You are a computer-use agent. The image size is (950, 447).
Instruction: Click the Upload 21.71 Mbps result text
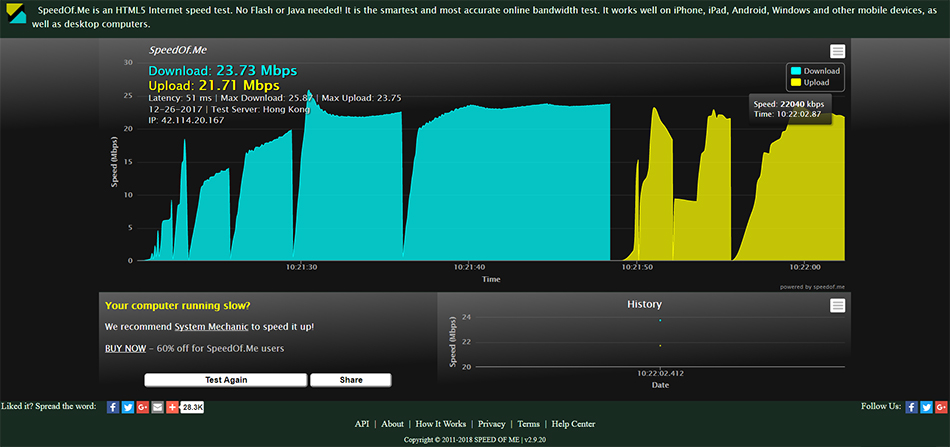pyautogui.click(x=214, y=85)
